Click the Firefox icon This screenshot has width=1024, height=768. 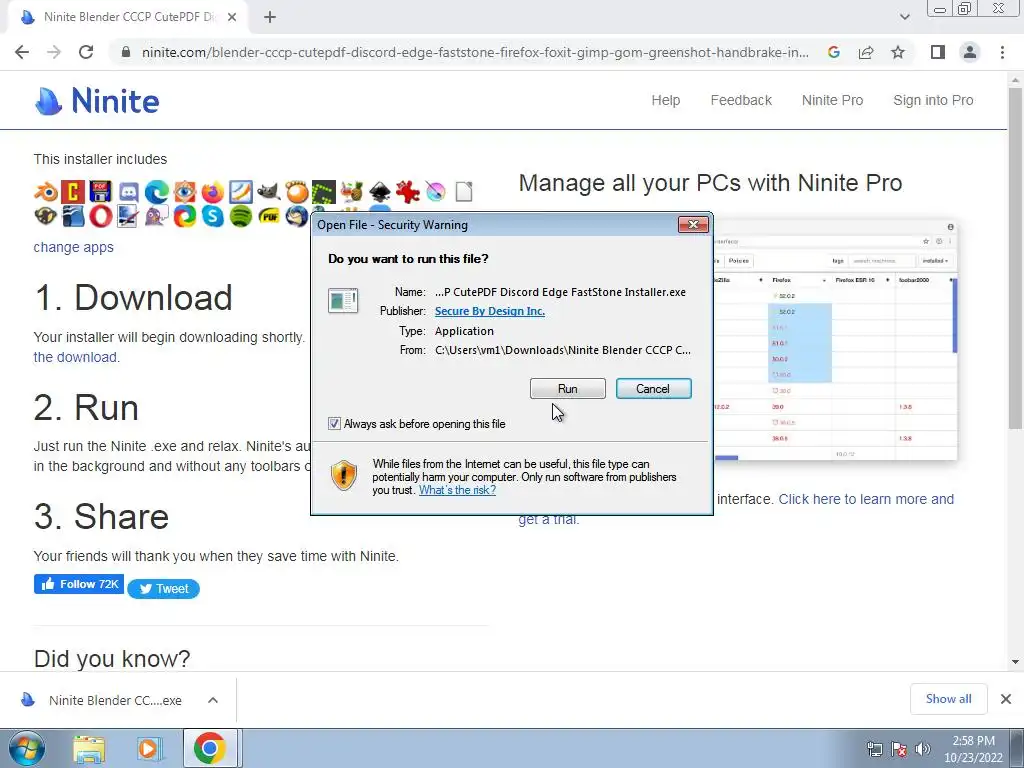[x=212, y=192]
